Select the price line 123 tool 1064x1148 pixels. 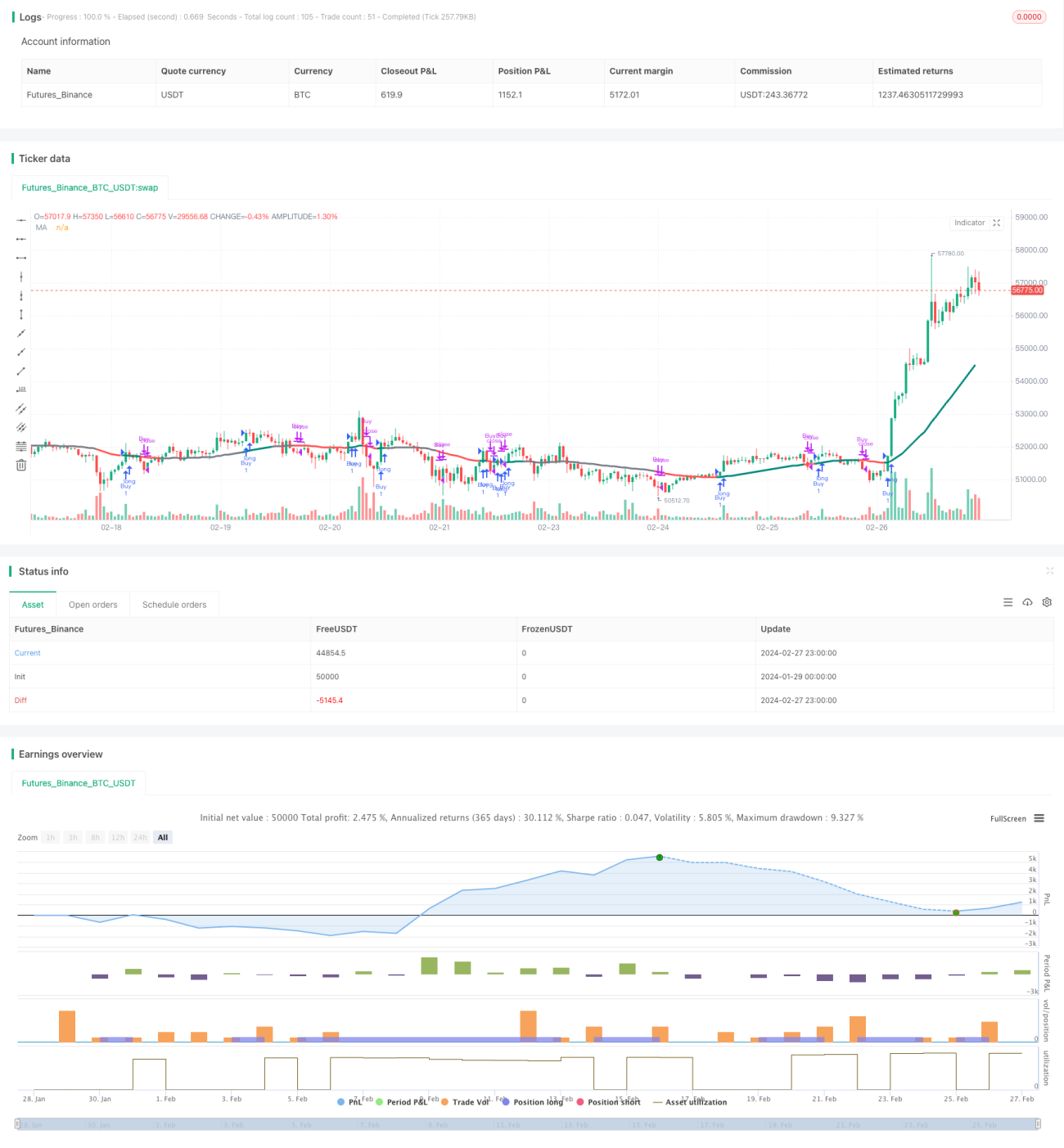point(21,389)
